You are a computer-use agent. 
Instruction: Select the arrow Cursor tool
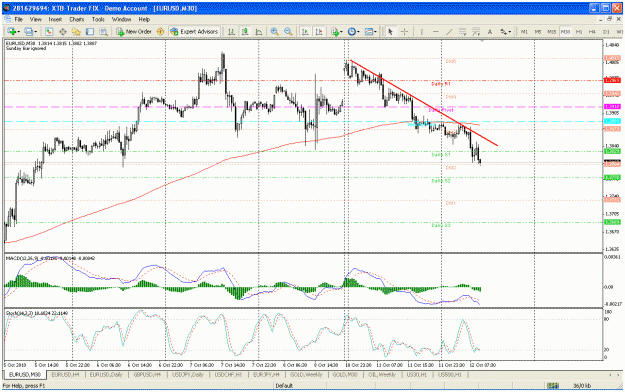pos(390,32)
